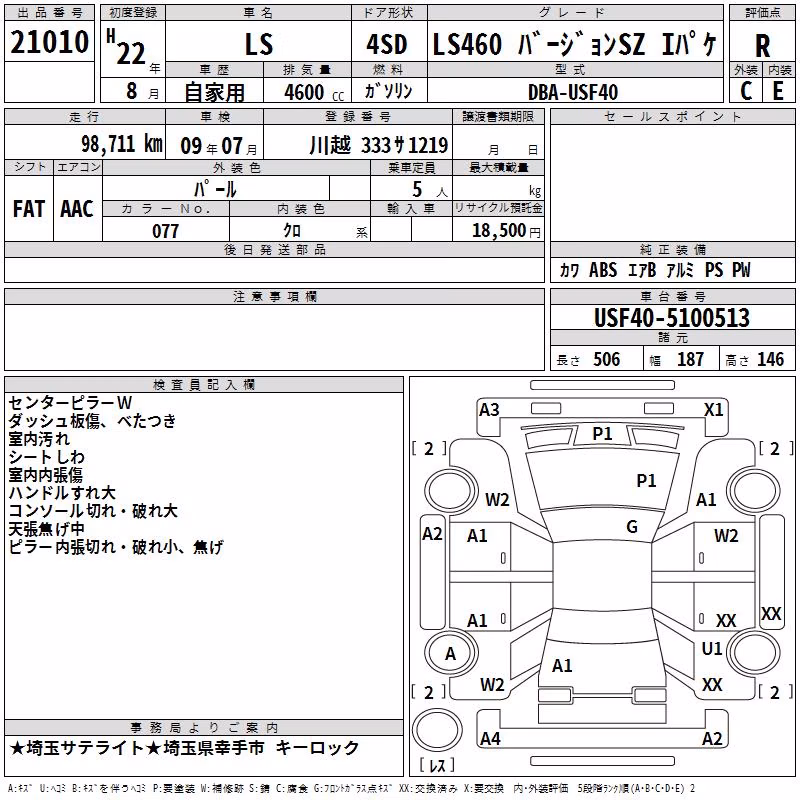Select the interior grade E
800x800 pixels.
click(778, 91)
